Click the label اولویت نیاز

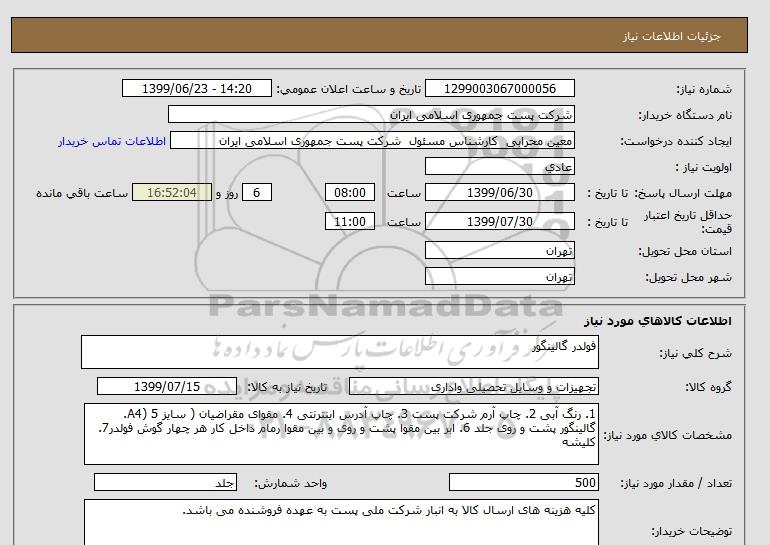tap(704, 167)
